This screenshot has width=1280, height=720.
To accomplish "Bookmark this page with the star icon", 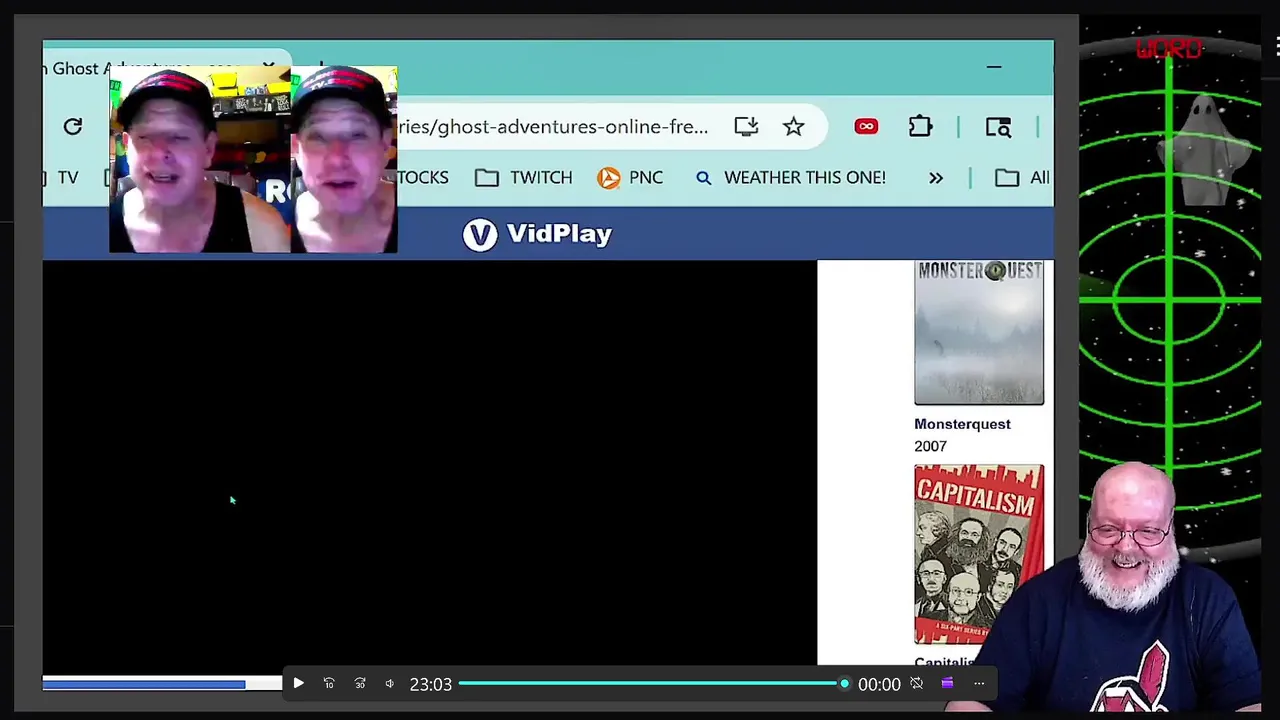I will 793,127.
